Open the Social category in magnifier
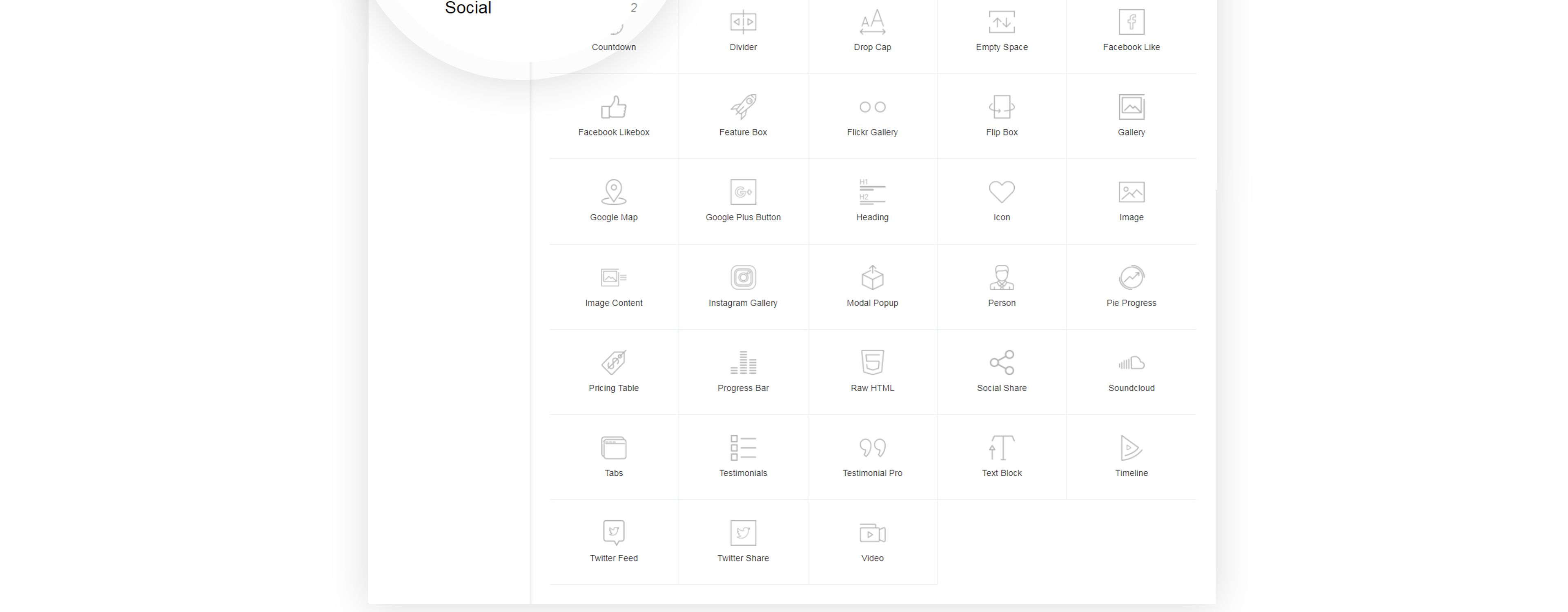Image resolution: width=1568 pixels, height=612 pixels. pos(468,8)
